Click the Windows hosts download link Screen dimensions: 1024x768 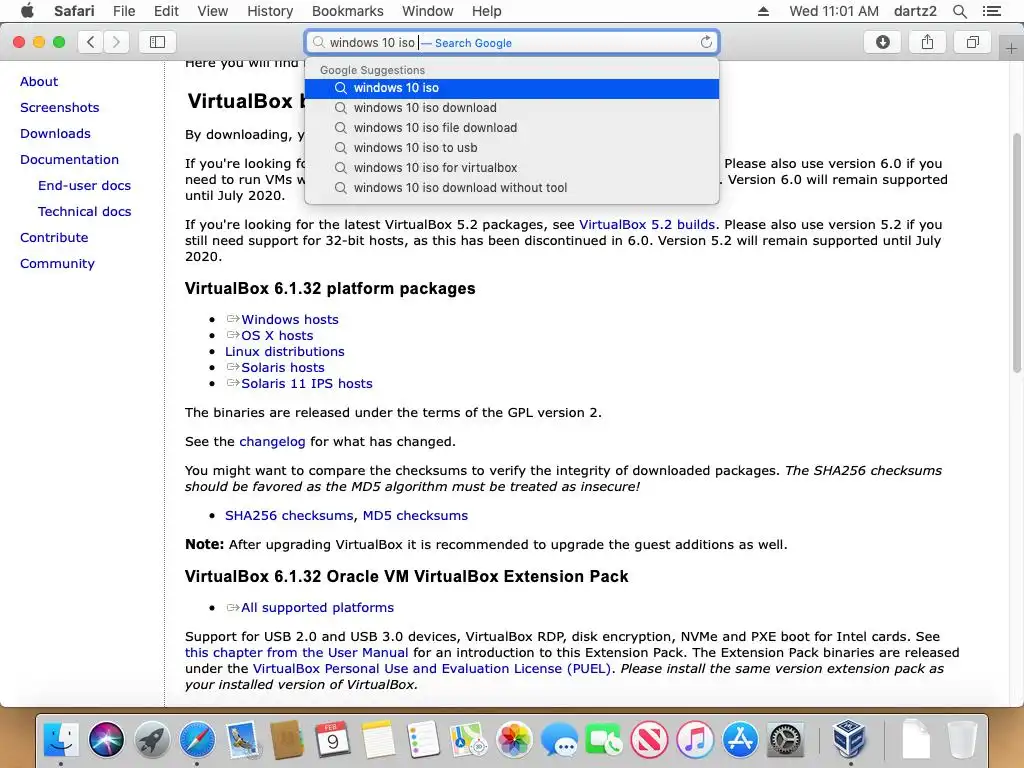coord(290,319)
